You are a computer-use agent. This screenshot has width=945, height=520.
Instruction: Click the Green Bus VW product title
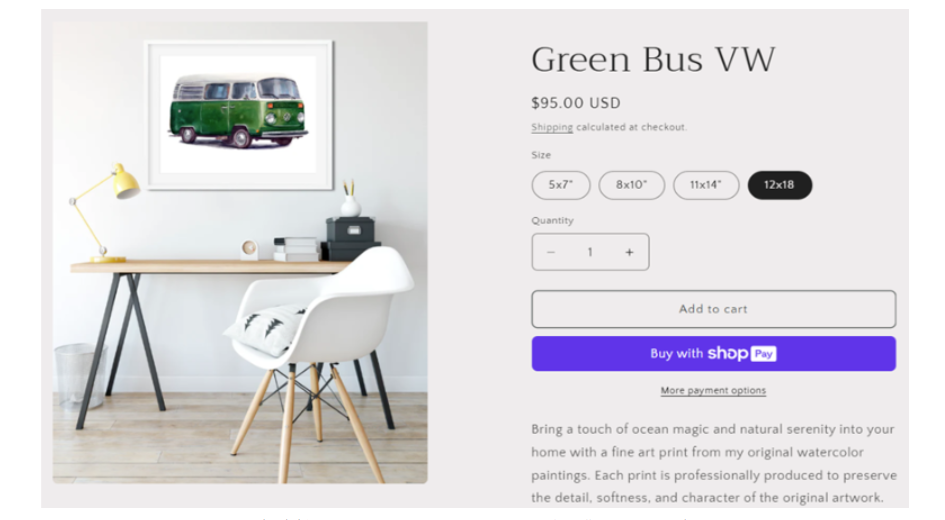pos(653,59)
